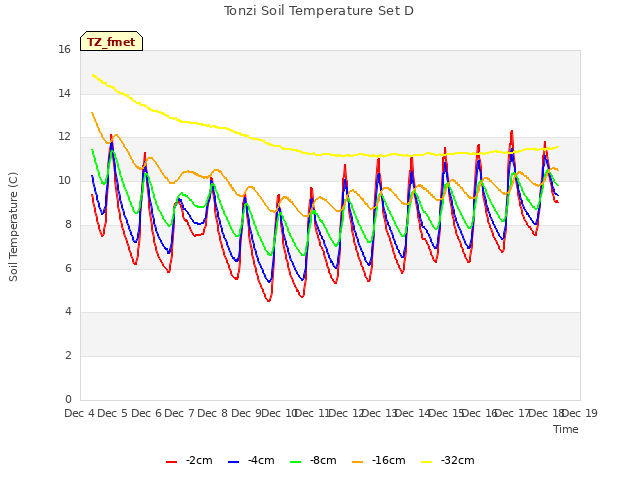The width and height of the screenshot is (640, 480).
Task: Toggle the -32cm legend entry
Action: point(447,461)
